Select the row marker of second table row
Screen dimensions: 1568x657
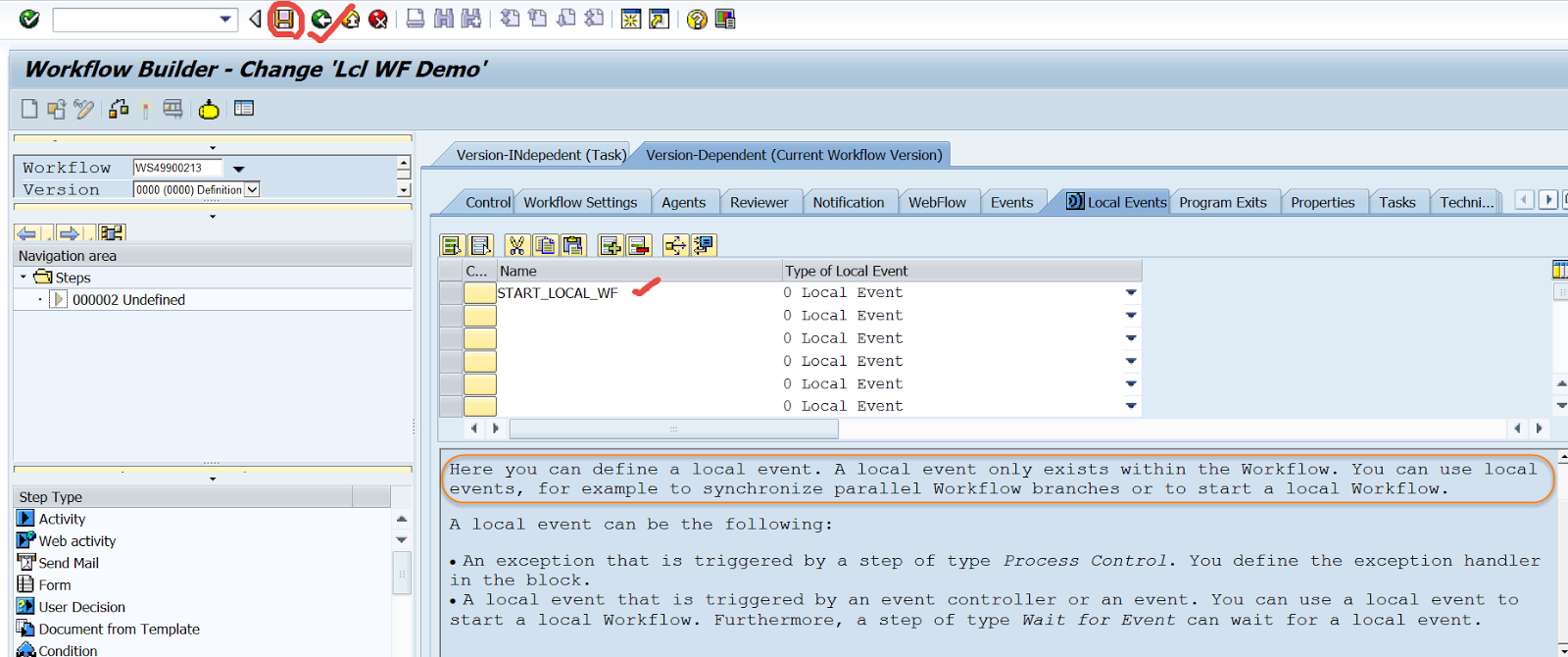[x=451, y=316]
